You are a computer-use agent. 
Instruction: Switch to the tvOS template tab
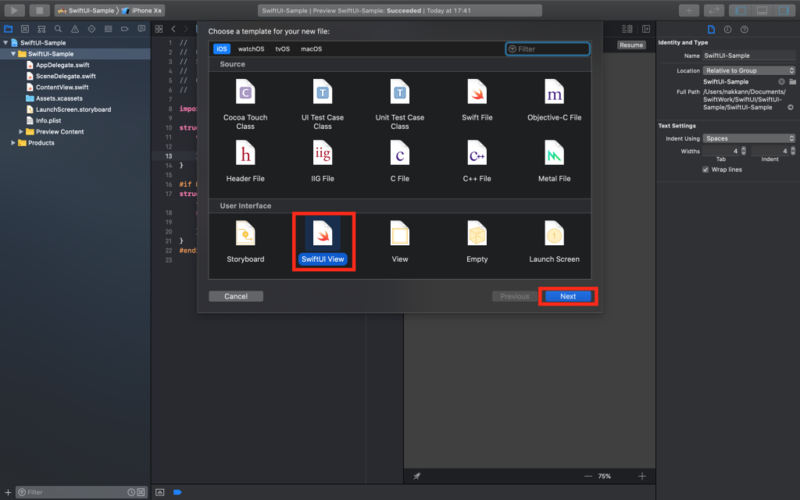(283, 49)
